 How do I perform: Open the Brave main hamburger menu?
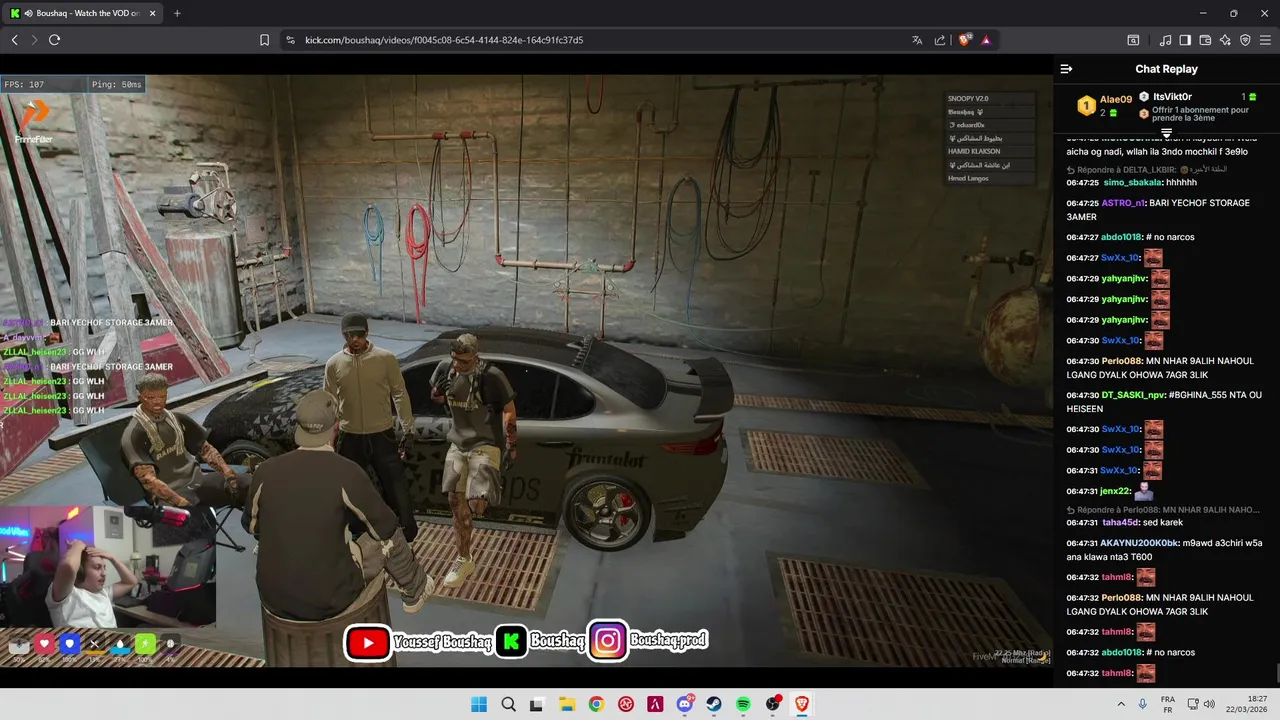pyautogui.click(x=1265, y=40)
